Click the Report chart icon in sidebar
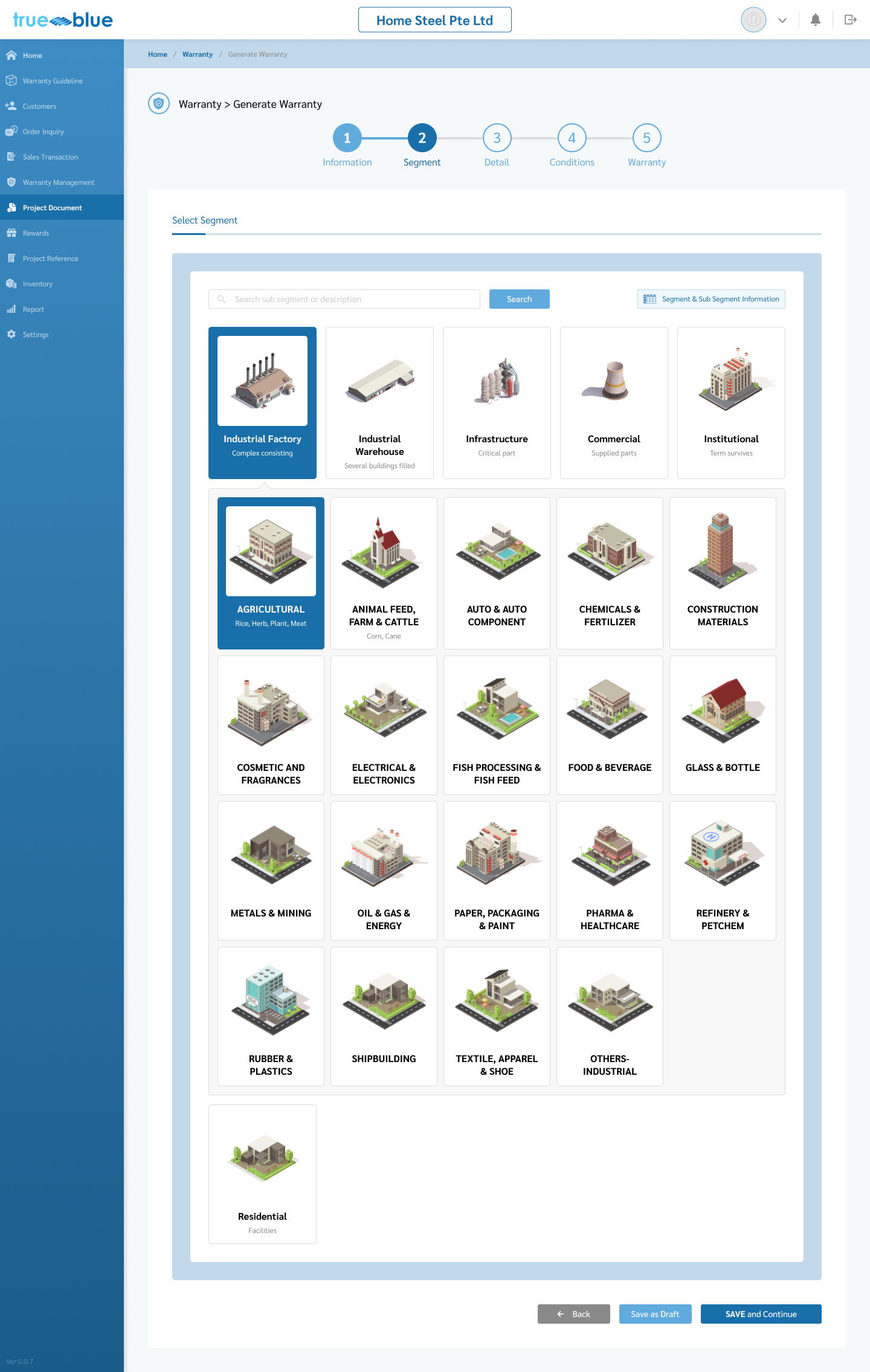Viewport: 870px width, 1372px height. point(11,309)
